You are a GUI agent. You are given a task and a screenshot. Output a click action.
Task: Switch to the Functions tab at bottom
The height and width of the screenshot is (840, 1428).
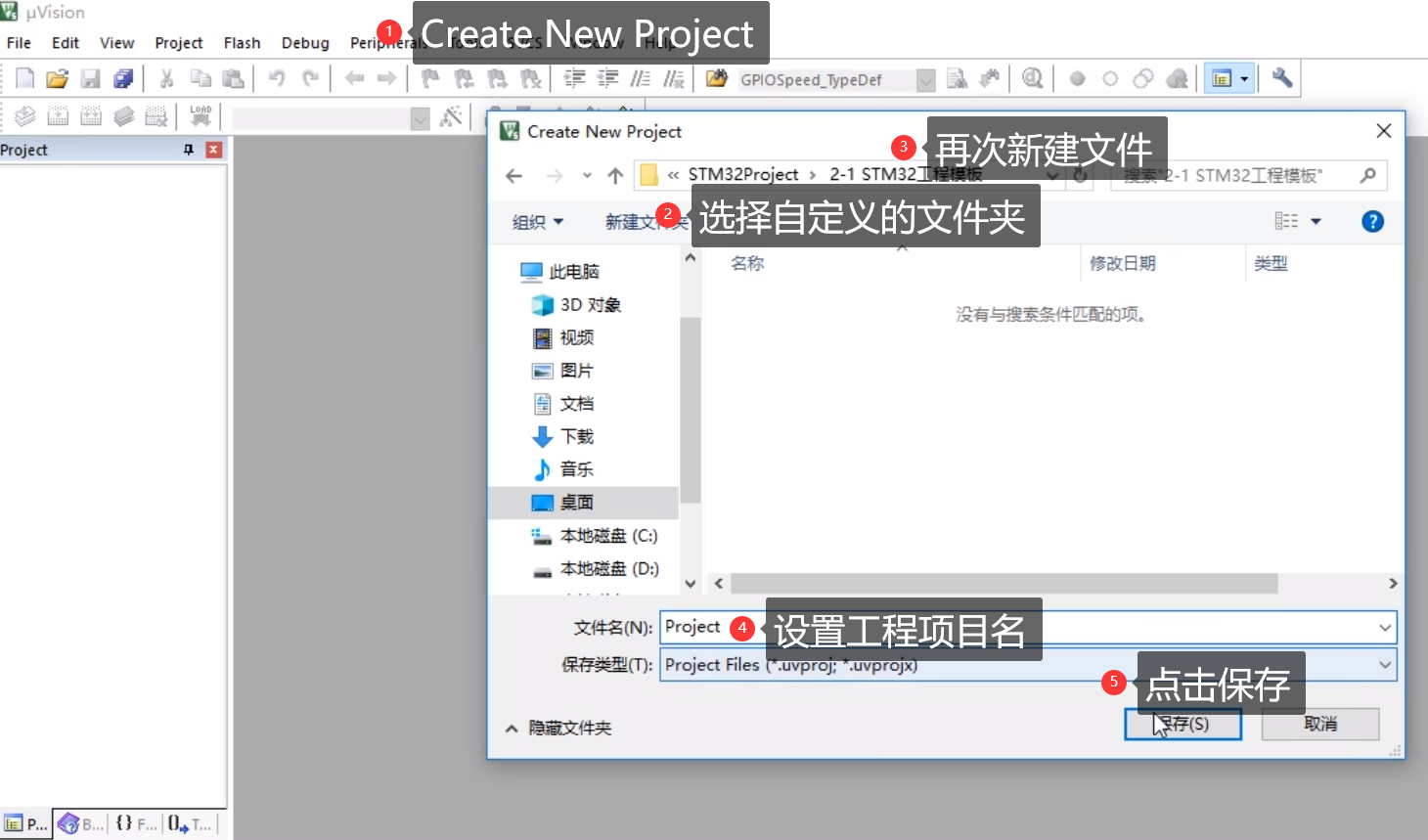pyautogui.click(x=135, y=824)
